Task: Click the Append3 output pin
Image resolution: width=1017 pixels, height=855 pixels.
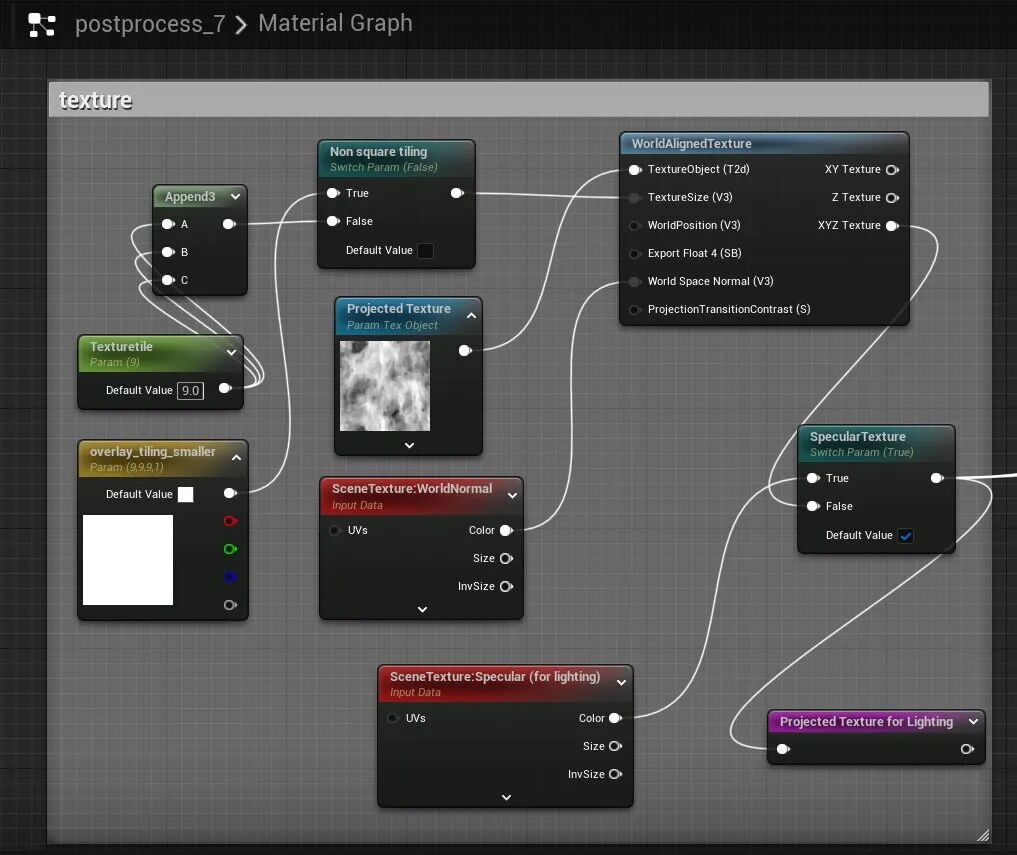Action: point(229,224)
